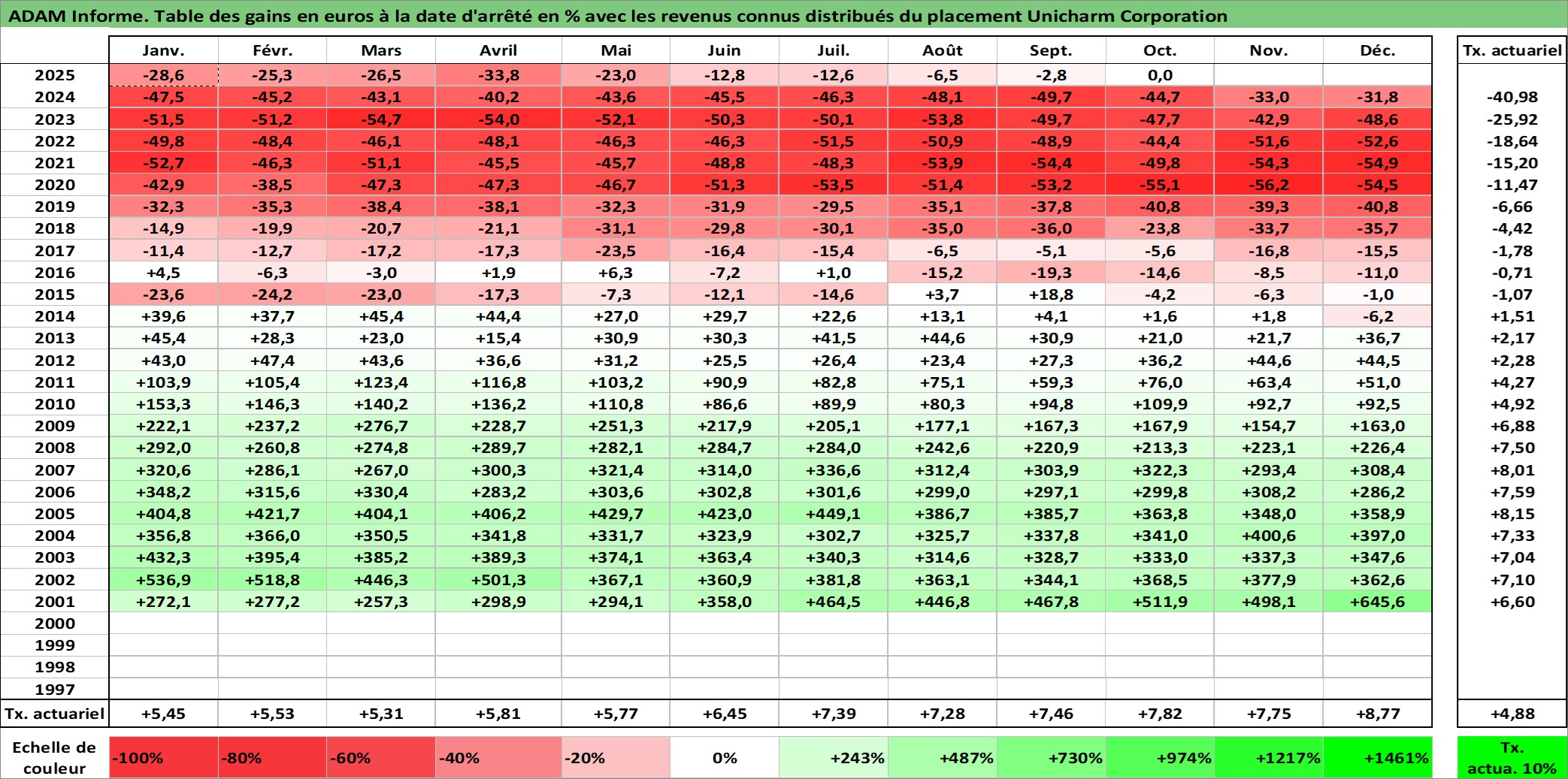Click the Mars column header
The image size is (1568, 779).
click(x=381, y=50)
